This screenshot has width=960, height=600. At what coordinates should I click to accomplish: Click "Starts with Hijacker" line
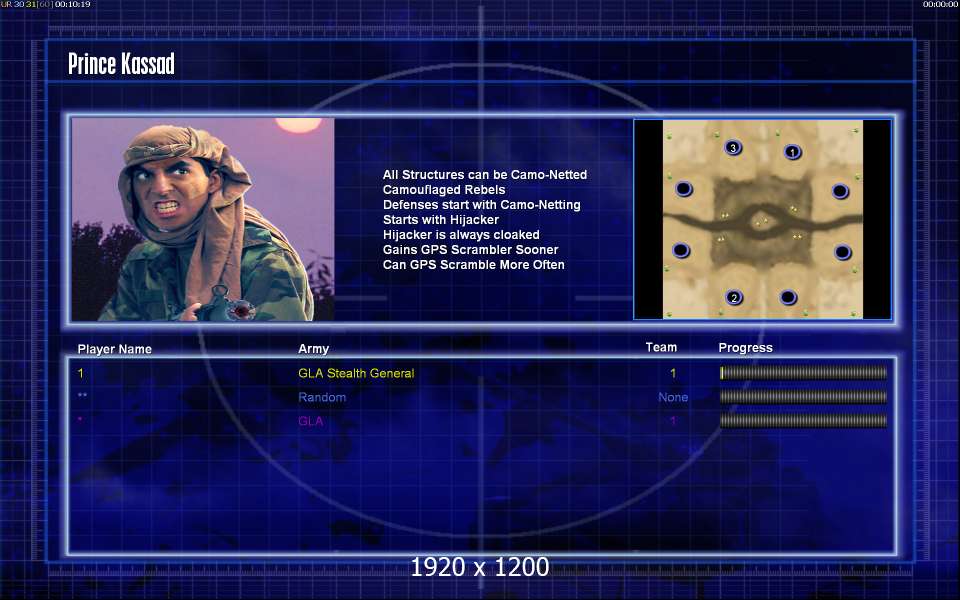click(x=441, y=219)
